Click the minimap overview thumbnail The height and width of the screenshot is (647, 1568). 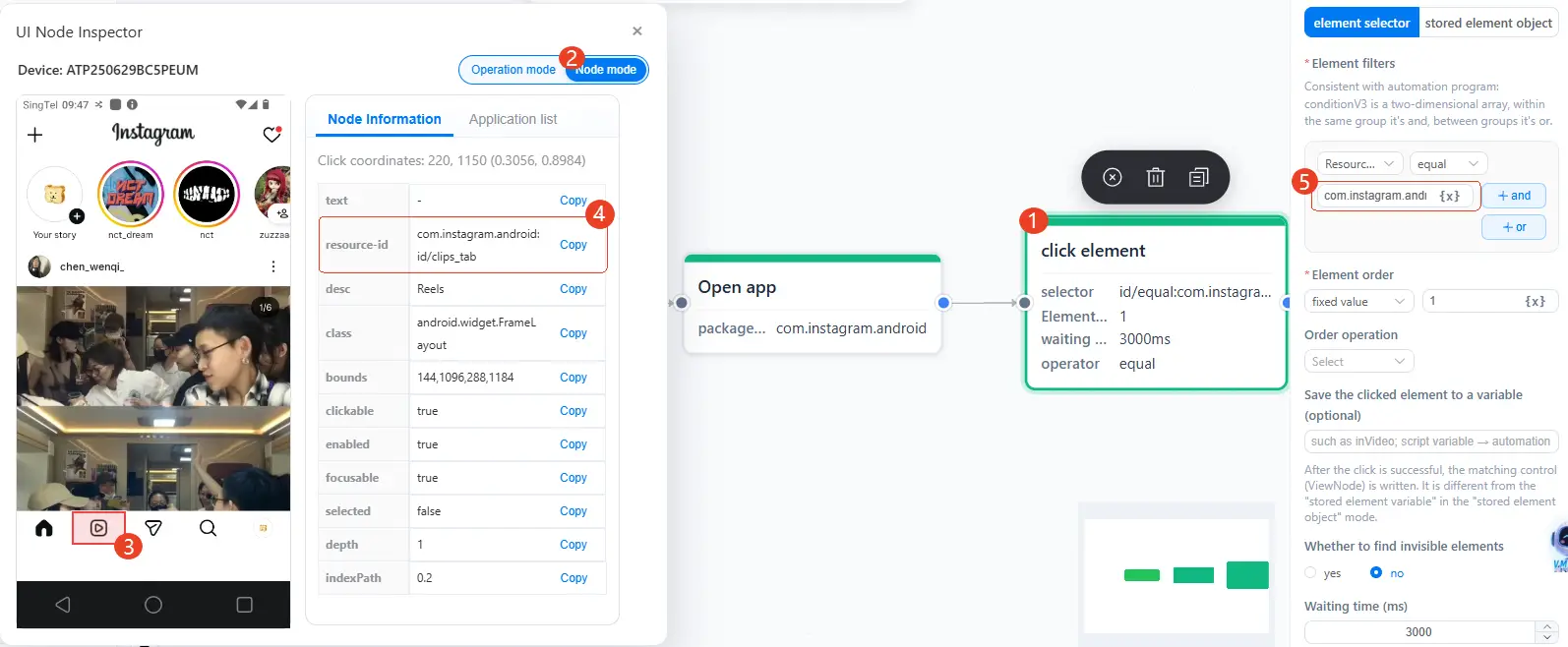(x=1176, y=575)
